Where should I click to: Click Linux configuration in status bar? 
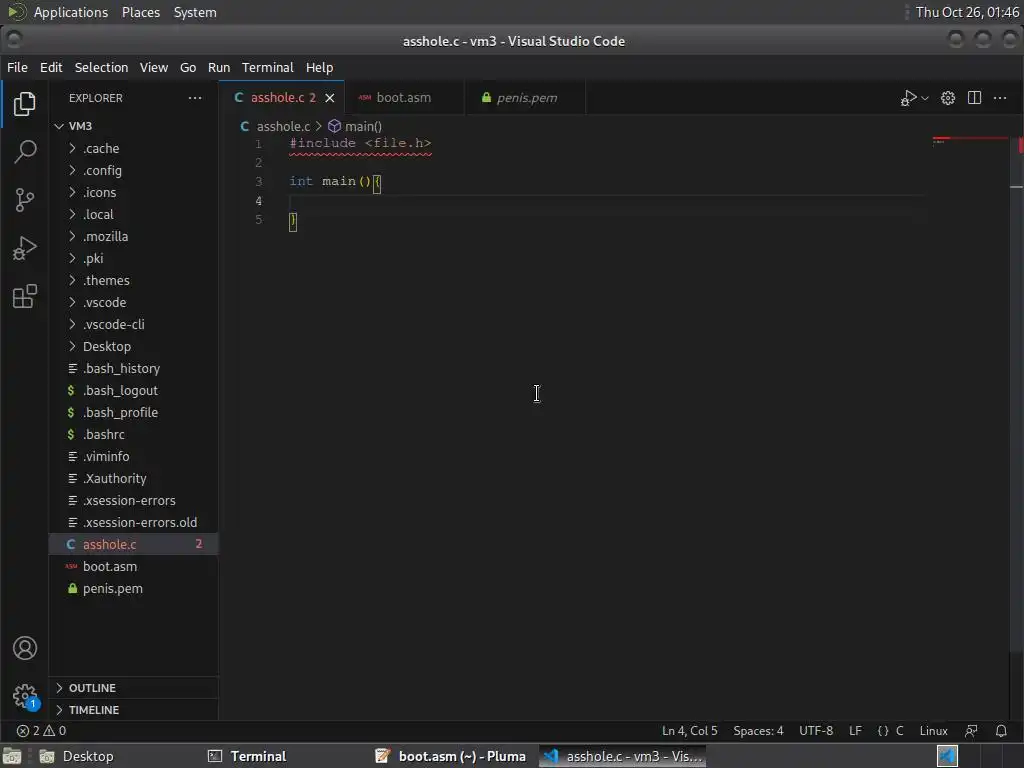click(x=933, y=731)
